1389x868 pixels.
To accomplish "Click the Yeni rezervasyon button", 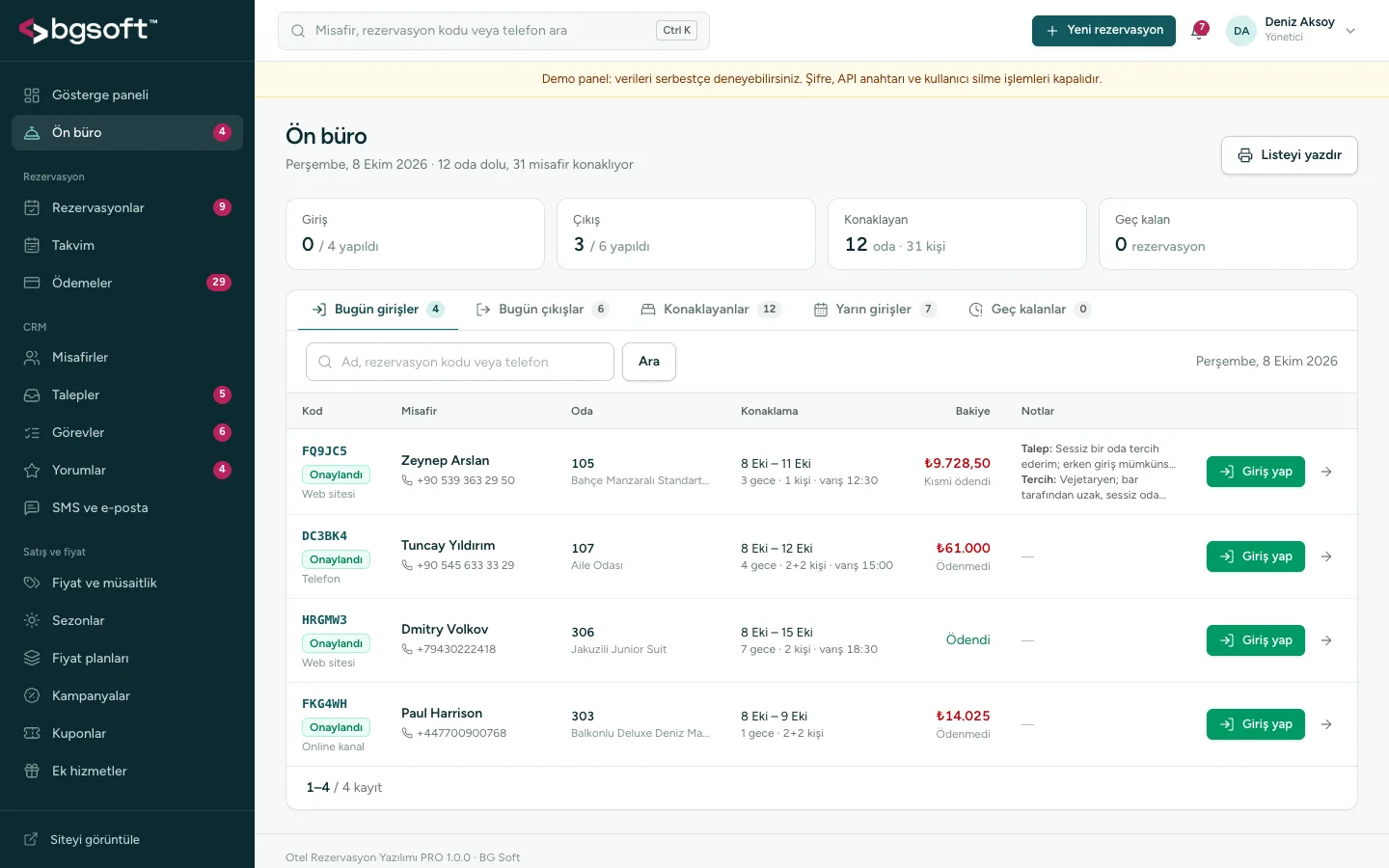I will pos(1103,31).
